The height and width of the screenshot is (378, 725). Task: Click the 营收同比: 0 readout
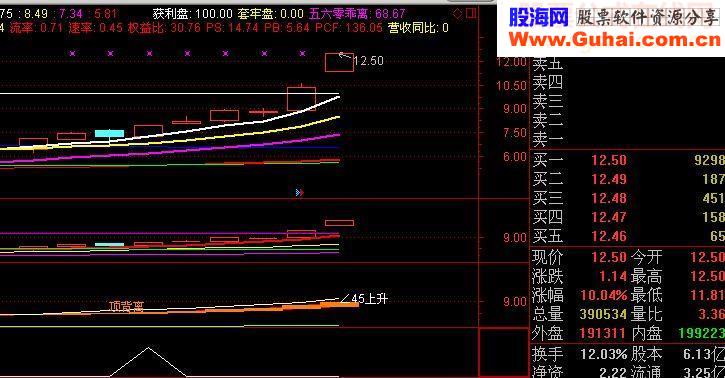pyautogui.click(x=418, y=28)
